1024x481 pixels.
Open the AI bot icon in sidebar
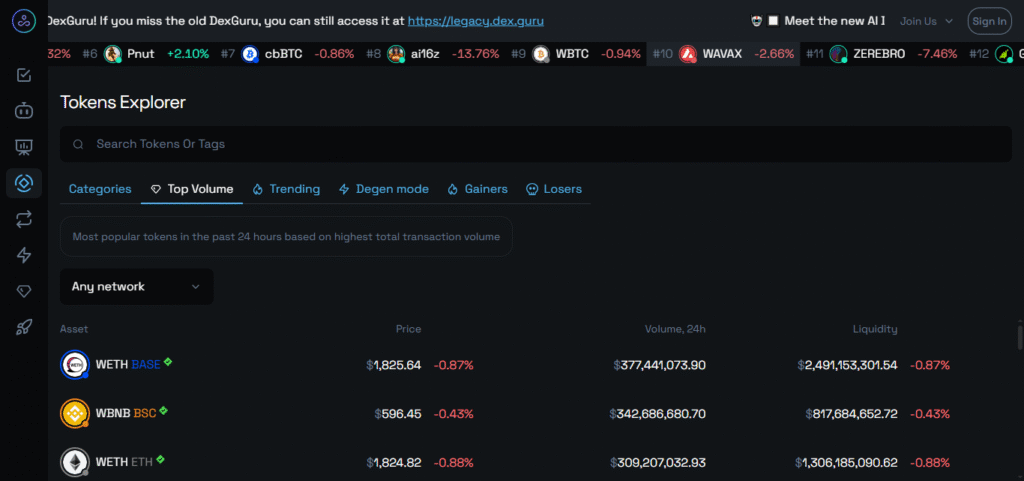point(24,111)
